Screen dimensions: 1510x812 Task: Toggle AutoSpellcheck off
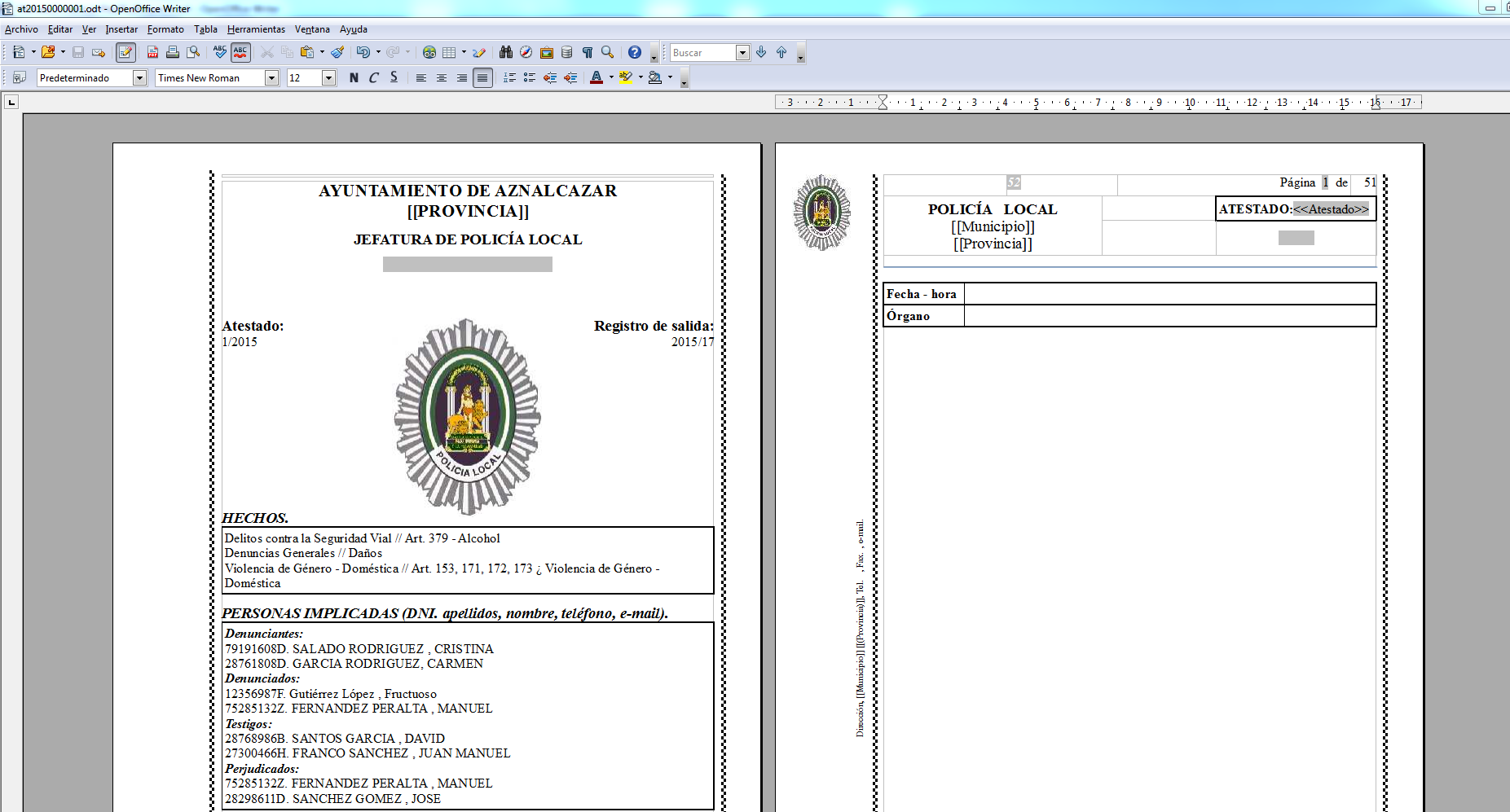pyautogui.click(x=240, y=52)
